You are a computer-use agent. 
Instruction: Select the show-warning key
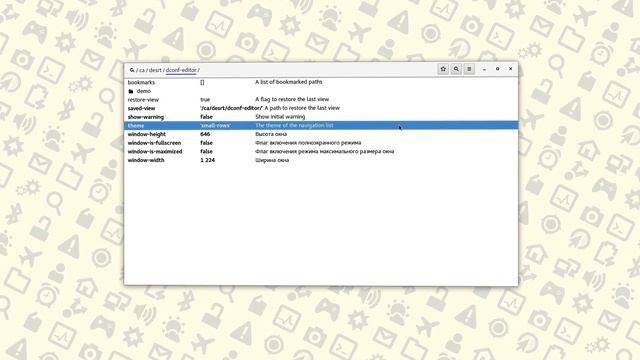click(x=321, y=117)
